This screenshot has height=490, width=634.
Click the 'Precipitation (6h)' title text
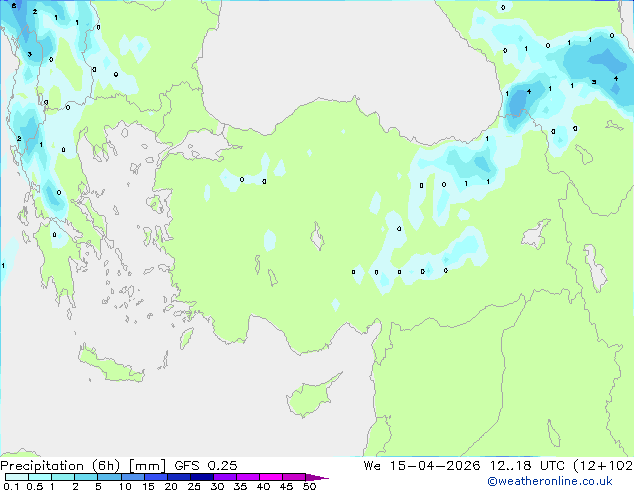(x=60, y=466)
